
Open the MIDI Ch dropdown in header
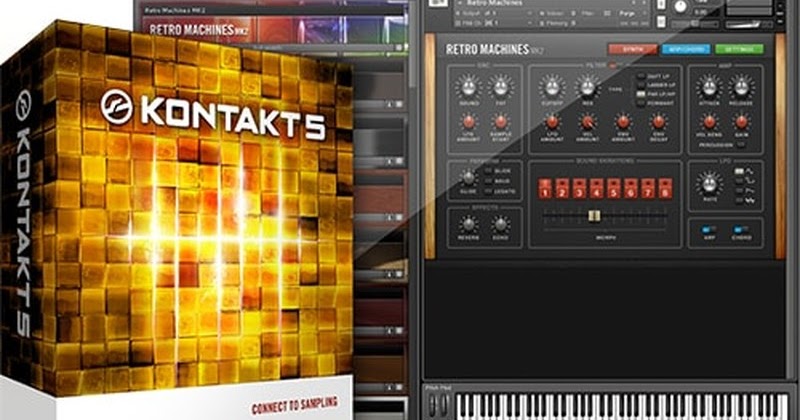pos(491,23)
